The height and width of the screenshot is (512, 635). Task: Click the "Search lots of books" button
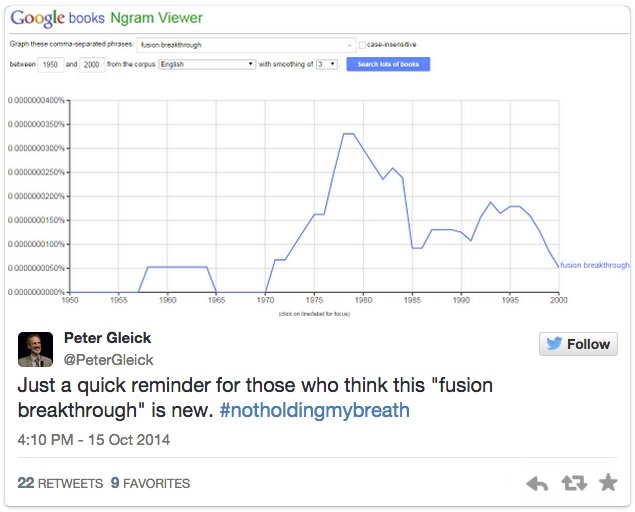tap(388, 64)
